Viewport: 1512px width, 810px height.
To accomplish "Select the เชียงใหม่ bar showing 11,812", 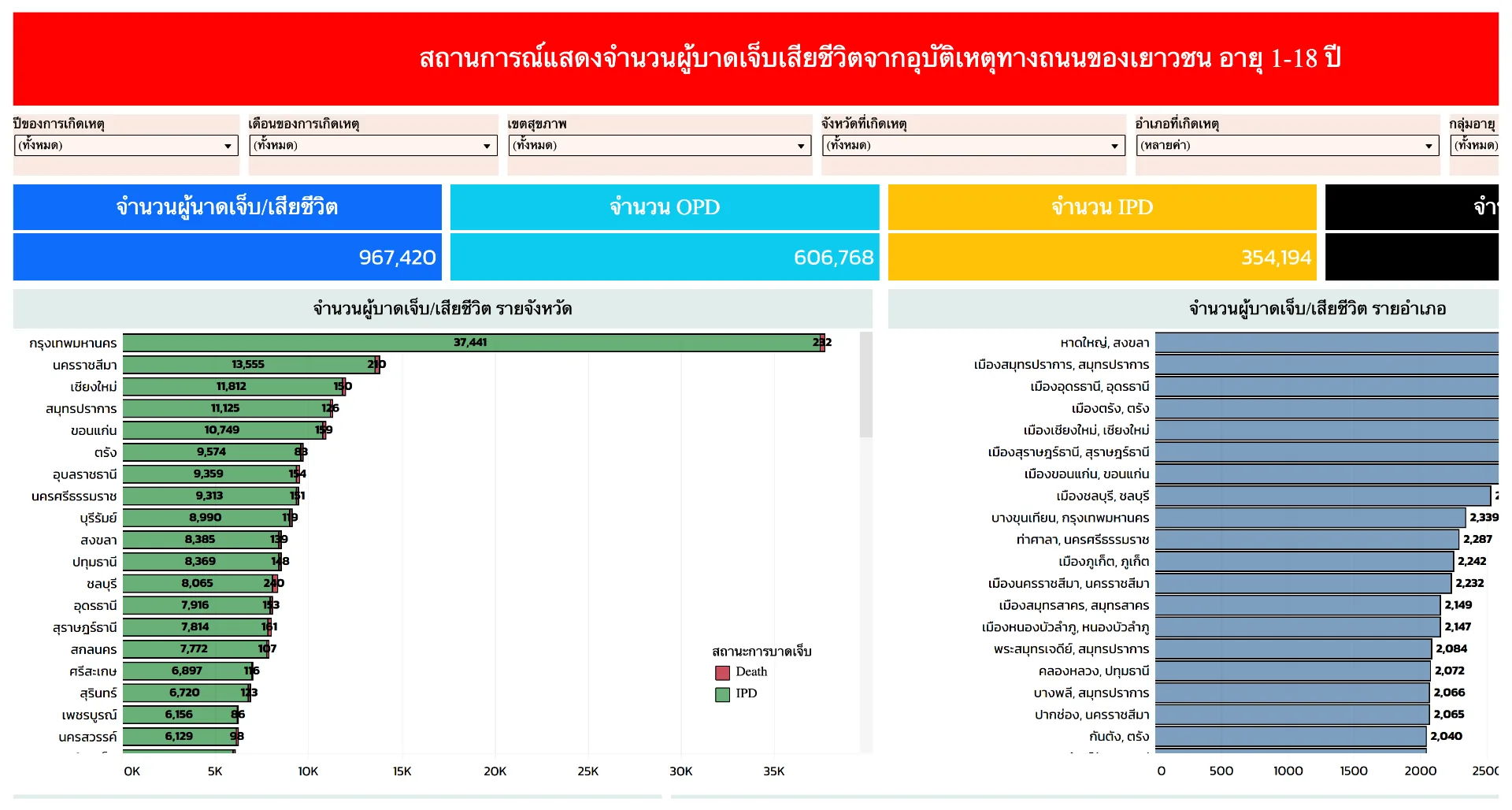I will tap(232, 387).
